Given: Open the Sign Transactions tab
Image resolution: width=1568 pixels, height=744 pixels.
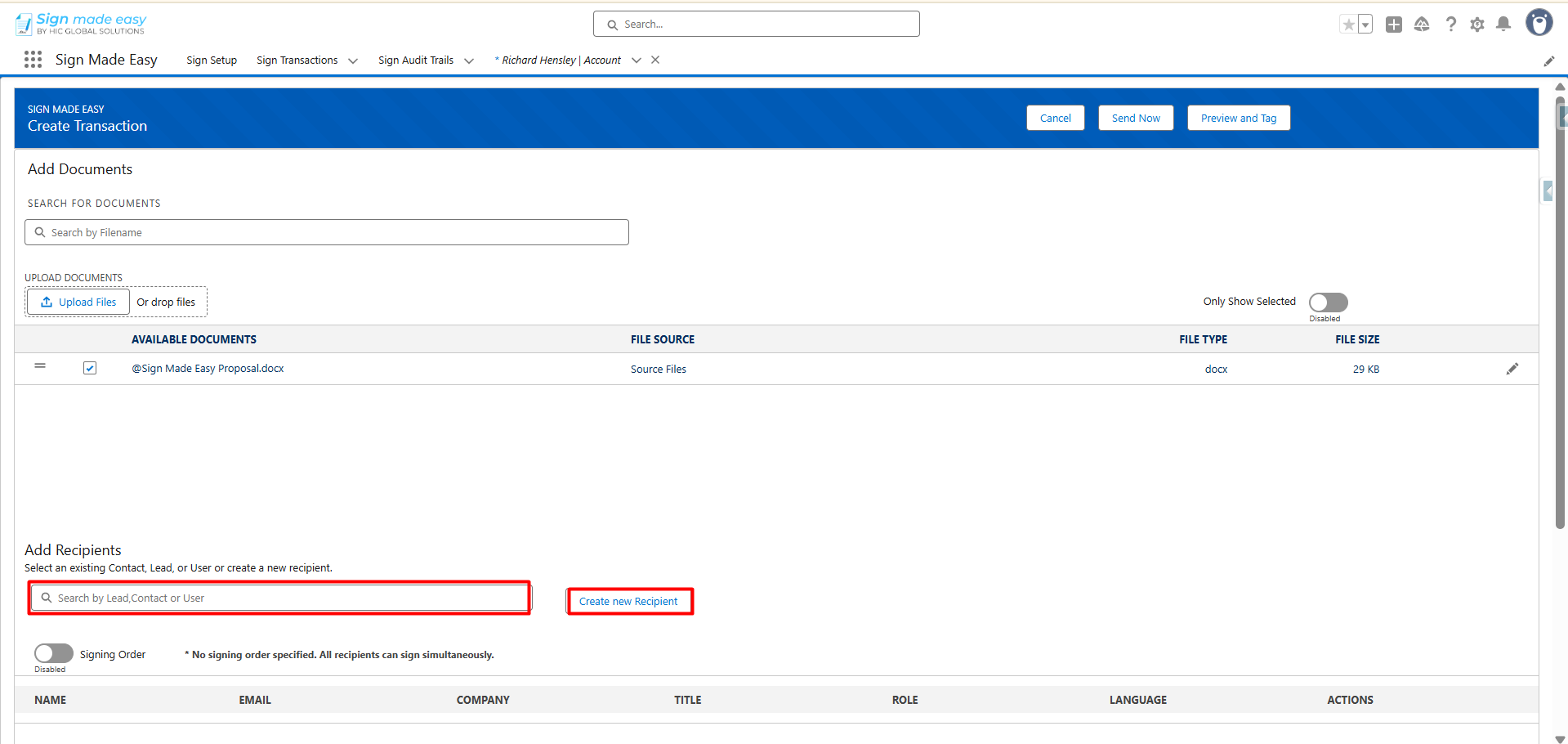Looking at the screenshot, I should (x=297, y=61).
